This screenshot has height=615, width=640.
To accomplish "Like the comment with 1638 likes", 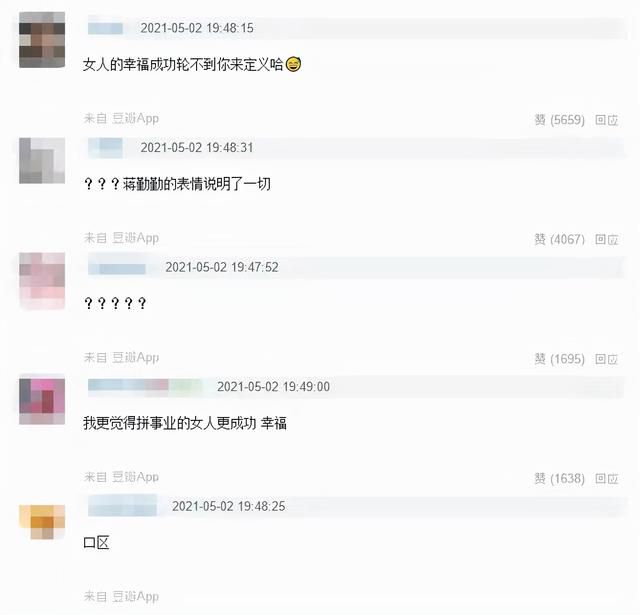I will pos(560,478).
